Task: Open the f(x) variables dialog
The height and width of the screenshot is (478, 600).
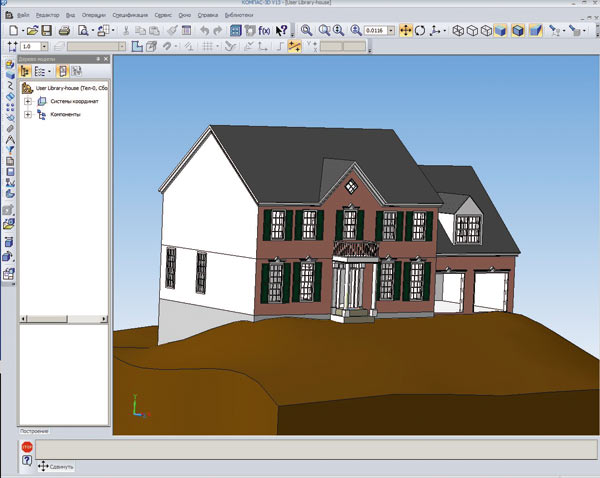Action: (264, 30)
